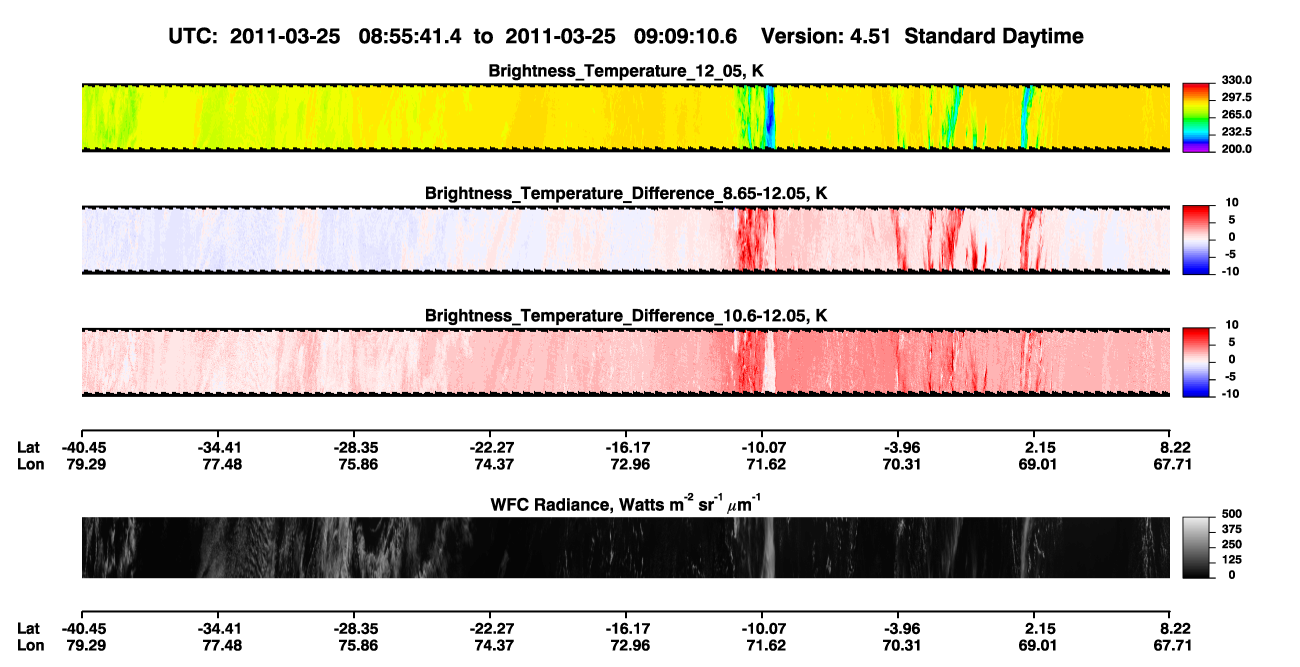Click the 'Brightness_Temperature_12_05, K' panel title
Viewport: 1300px width, 667px height.
626,71
